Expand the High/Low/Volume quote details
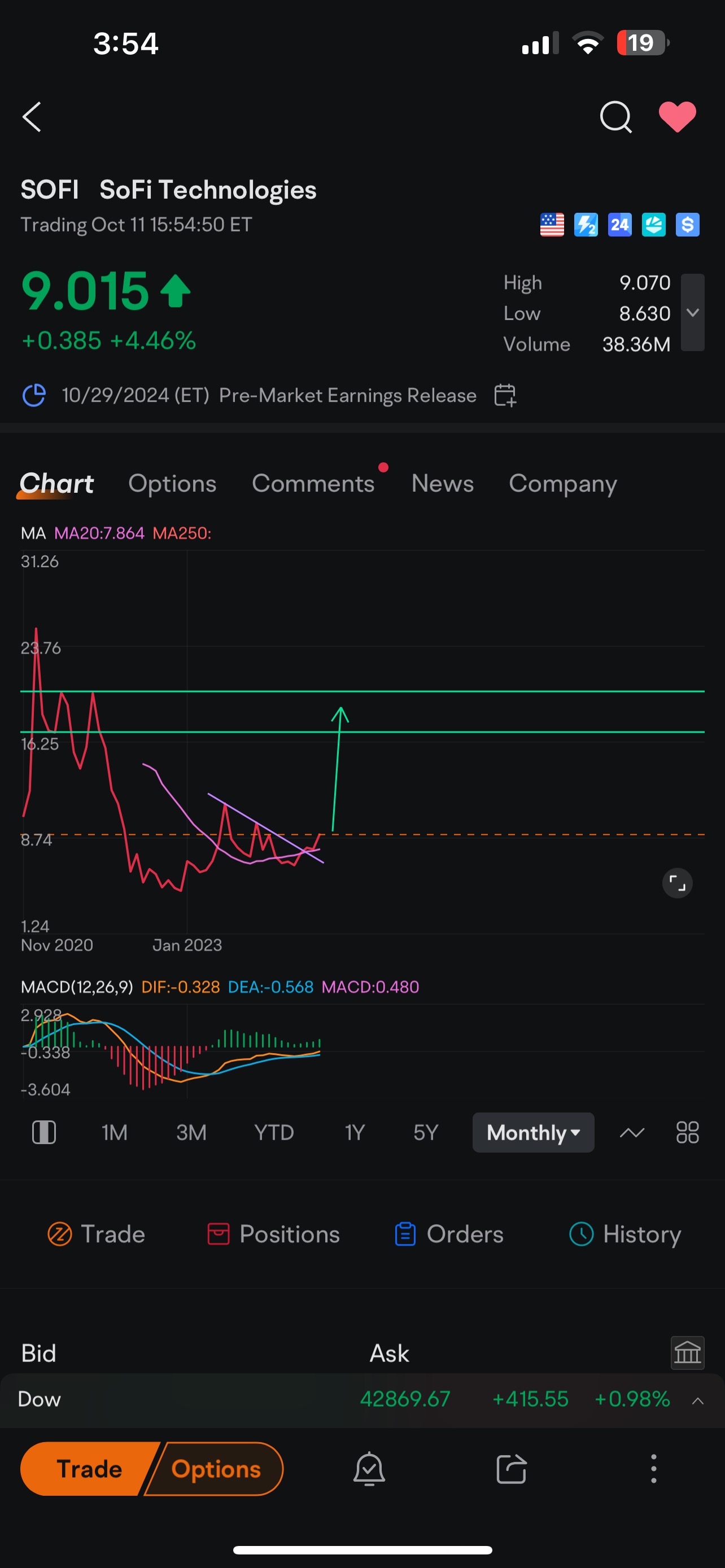Image resolution: width=725 pixels, height=1568 pixels. (x=692, y=312)
